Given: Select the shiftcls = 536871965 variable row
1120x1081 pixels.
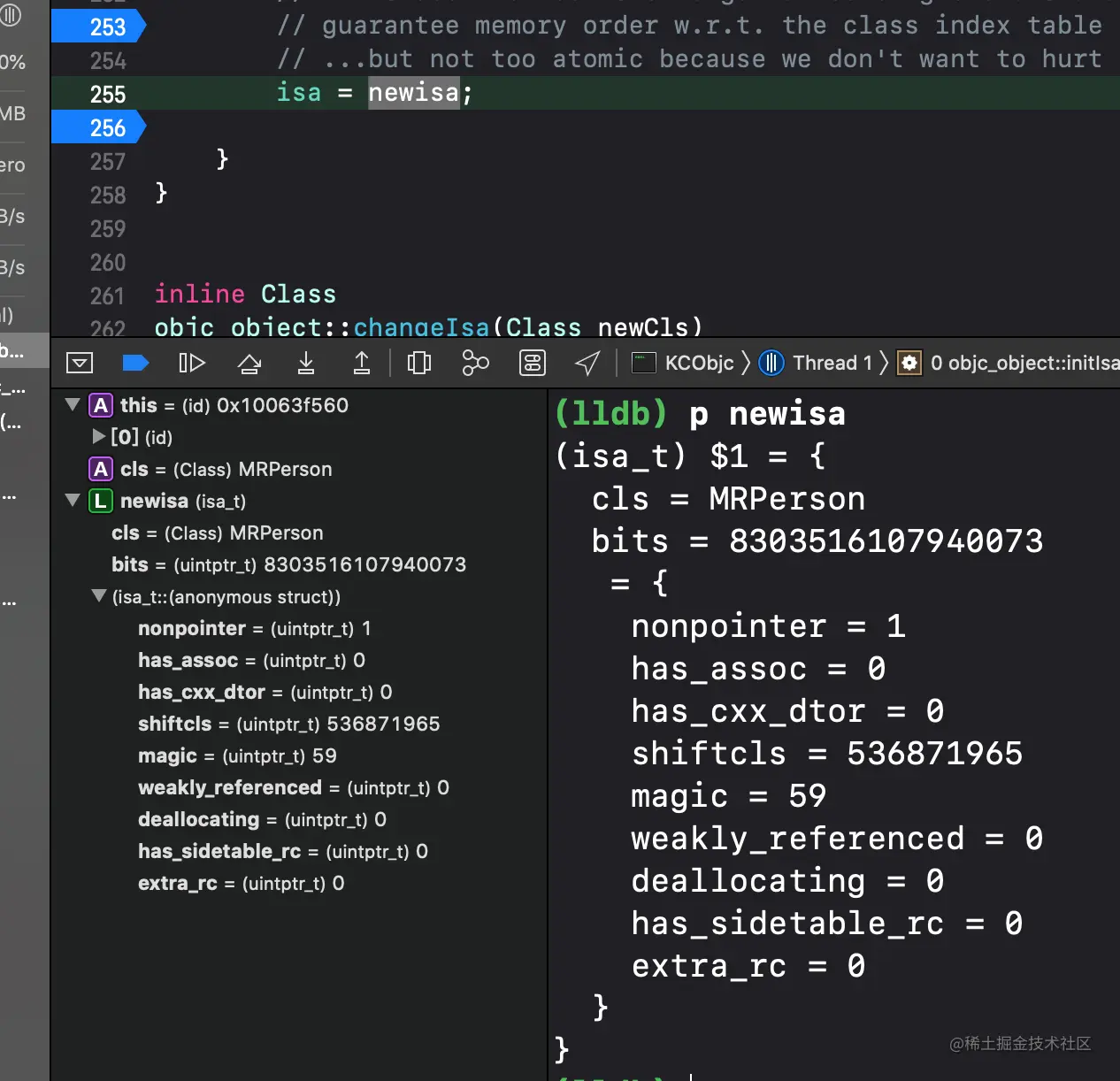Looking at the screenshot, I should click(x=301, y=724).
